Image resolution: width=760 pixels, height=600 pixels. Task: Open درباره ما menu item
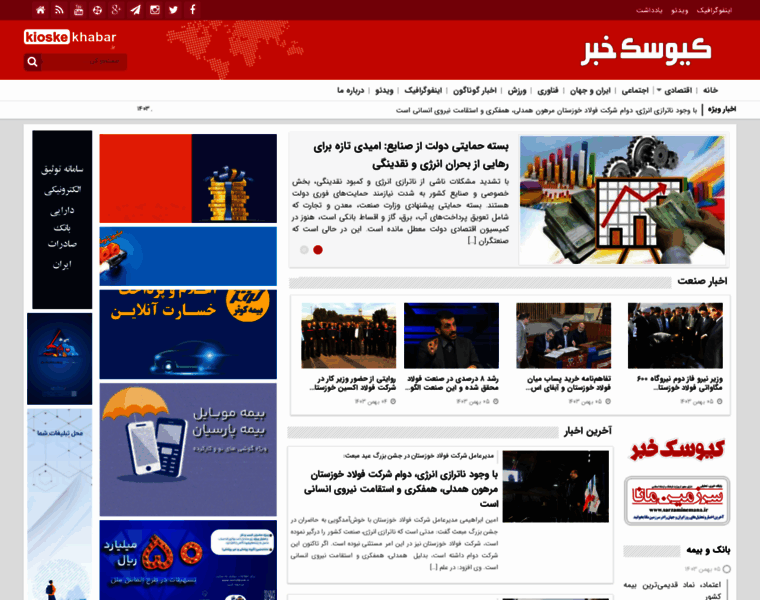coord(350,91)
